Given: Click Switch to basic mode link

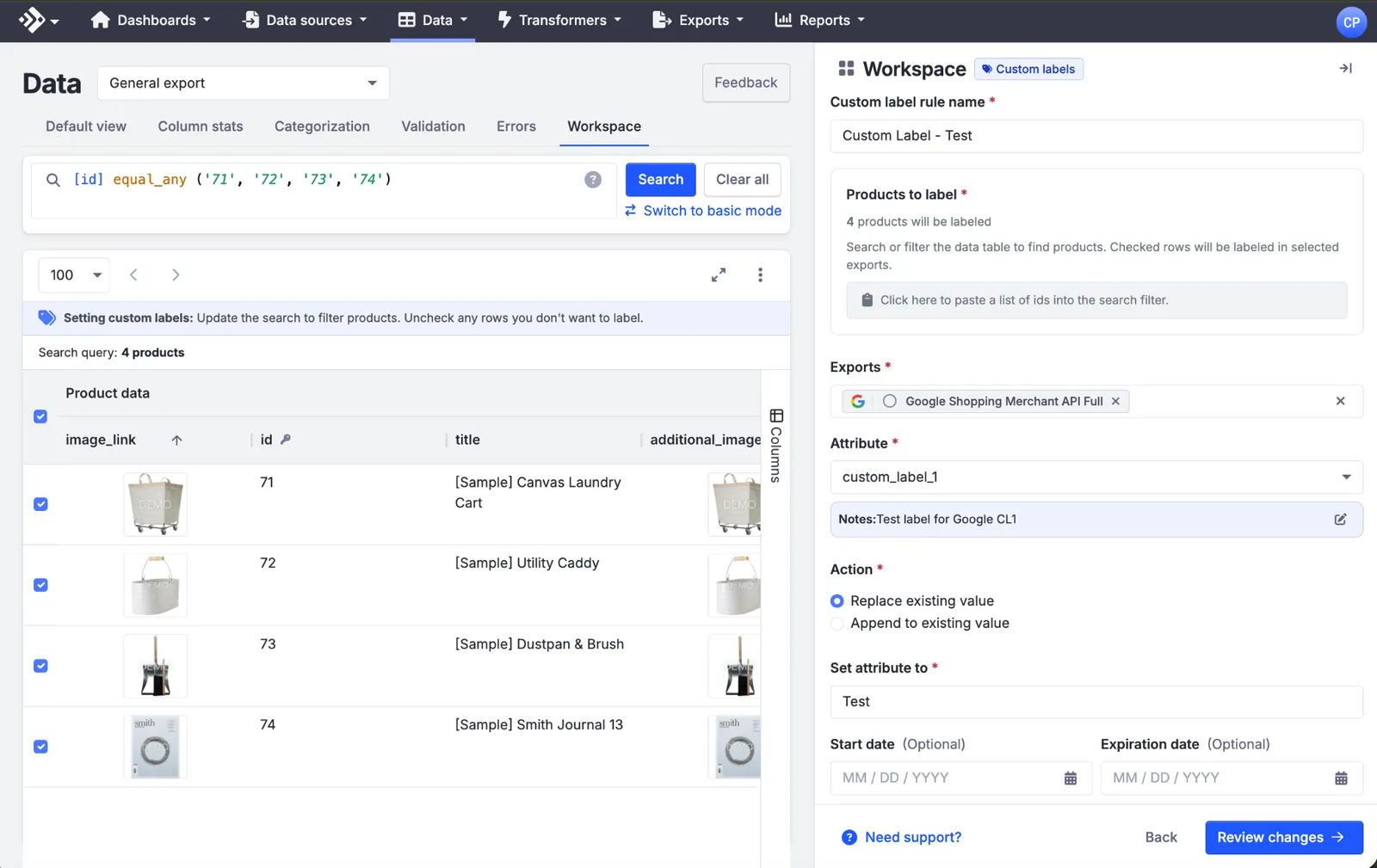Looking at the screenshot, I should click(703, 211).
